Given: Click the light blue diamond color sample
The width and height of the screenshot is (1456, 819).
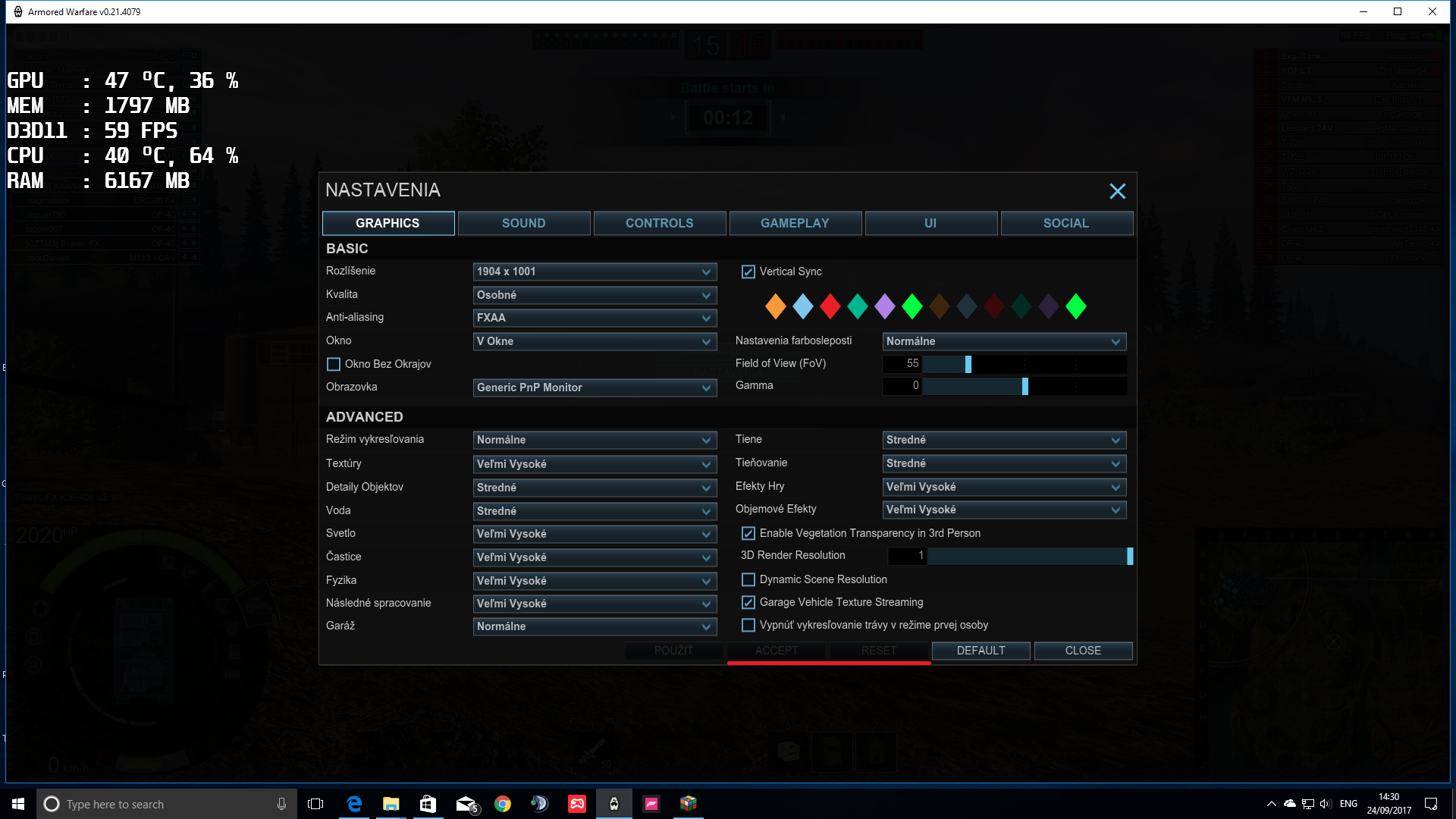Looking at the screenshot, I should (802, 306).
